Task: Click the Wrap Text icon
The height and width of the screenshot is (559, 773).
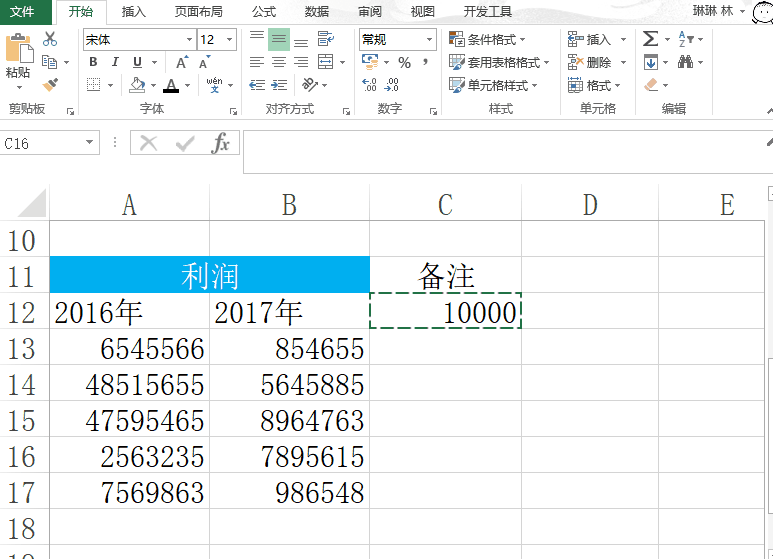Action: click(x=326, y=39)
